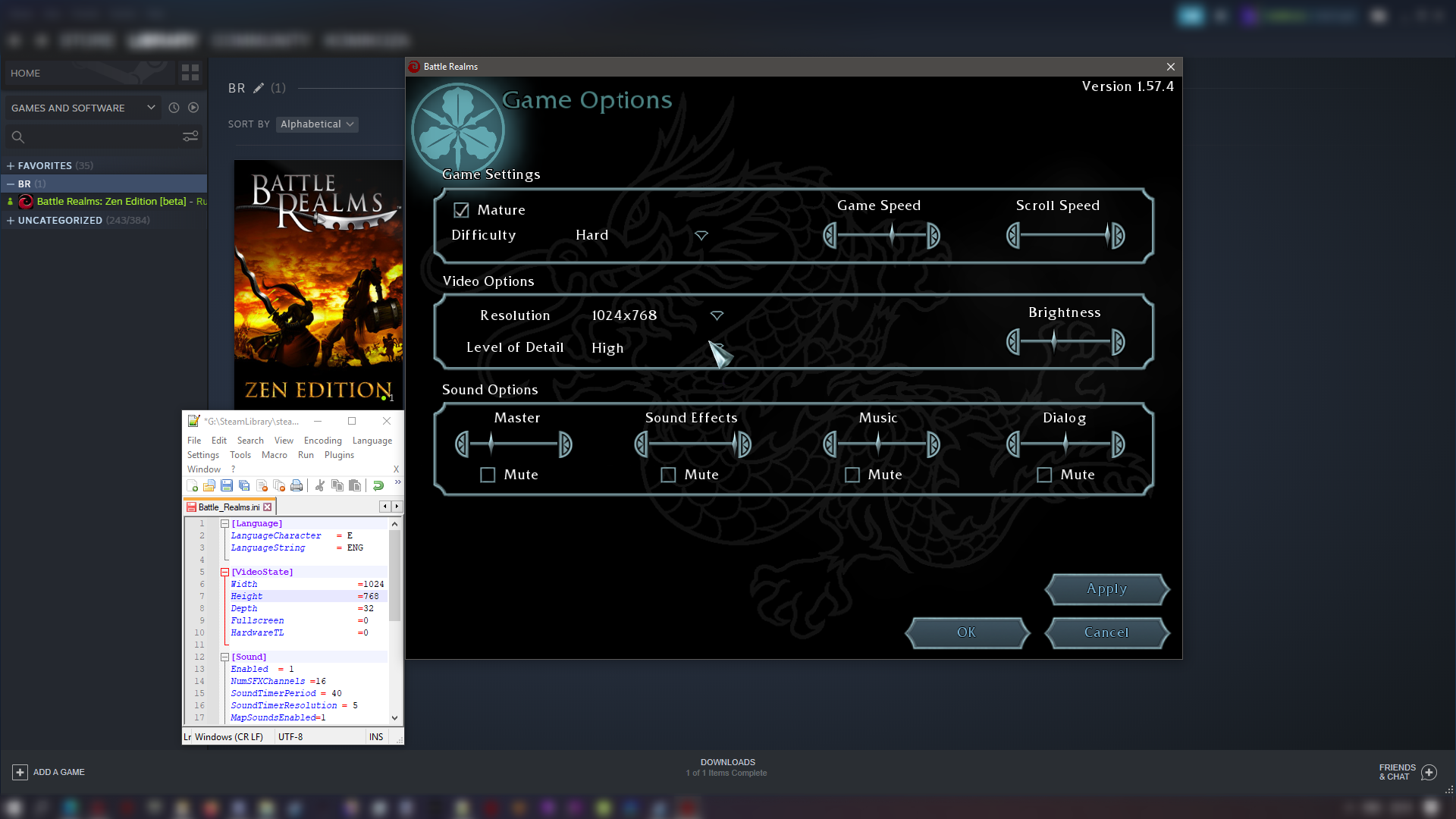Open the File menu in Notepad++
1456x819 pixels.
point(194,441)
